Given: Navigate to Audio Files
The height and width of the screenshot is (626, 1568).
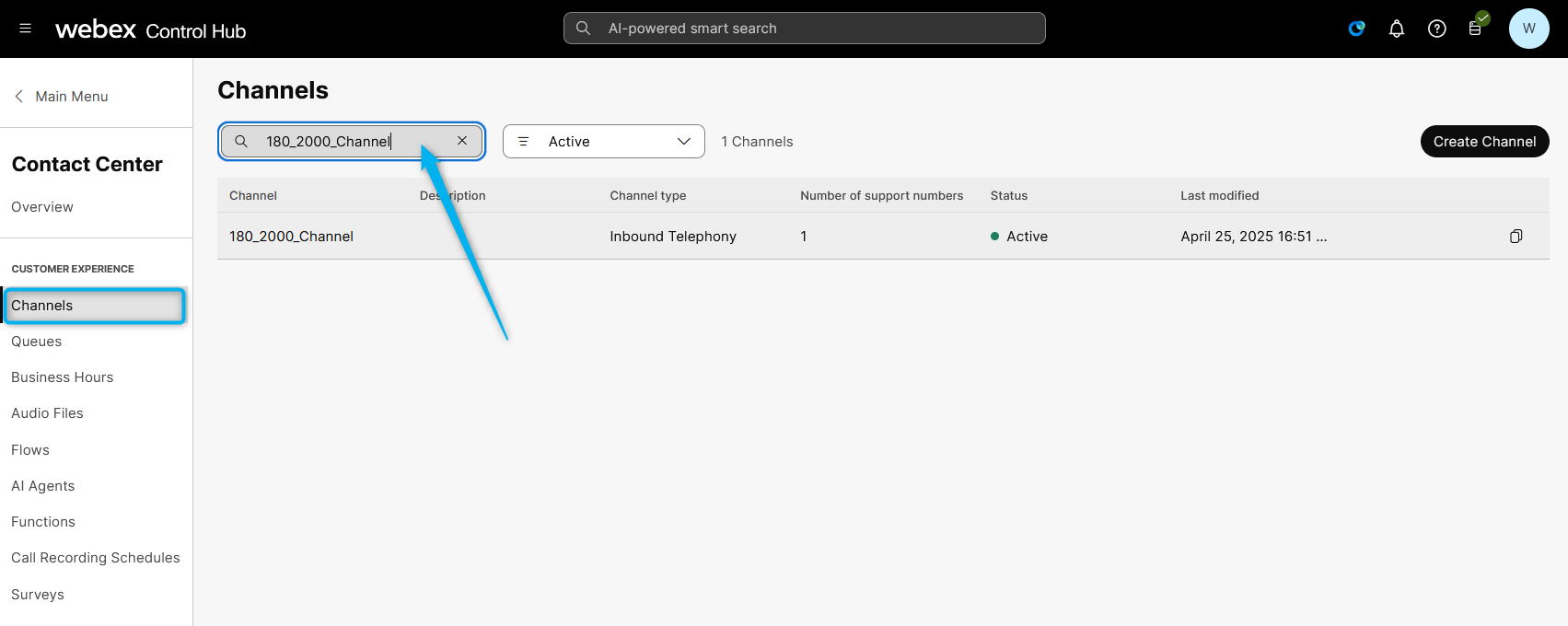Looking at the screenshot, I should point(48,413).
